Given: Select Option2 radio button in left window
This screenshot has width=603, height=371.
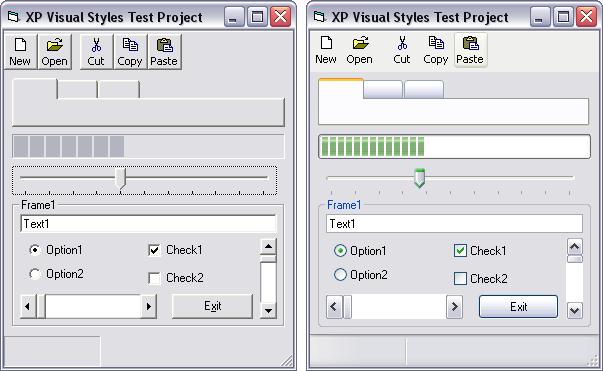Looking at the screenshot, I should coord(35,274).
